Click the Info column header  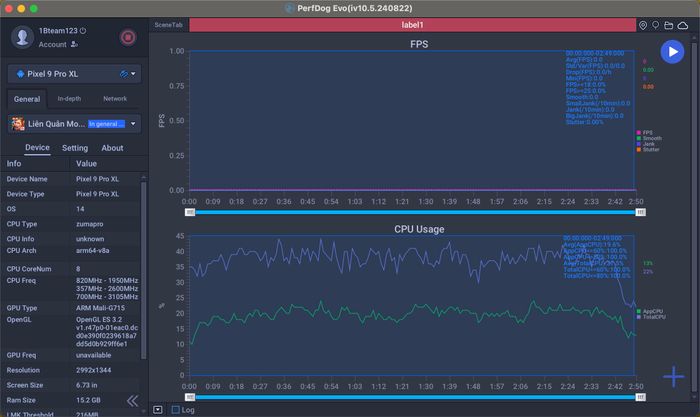14,163
